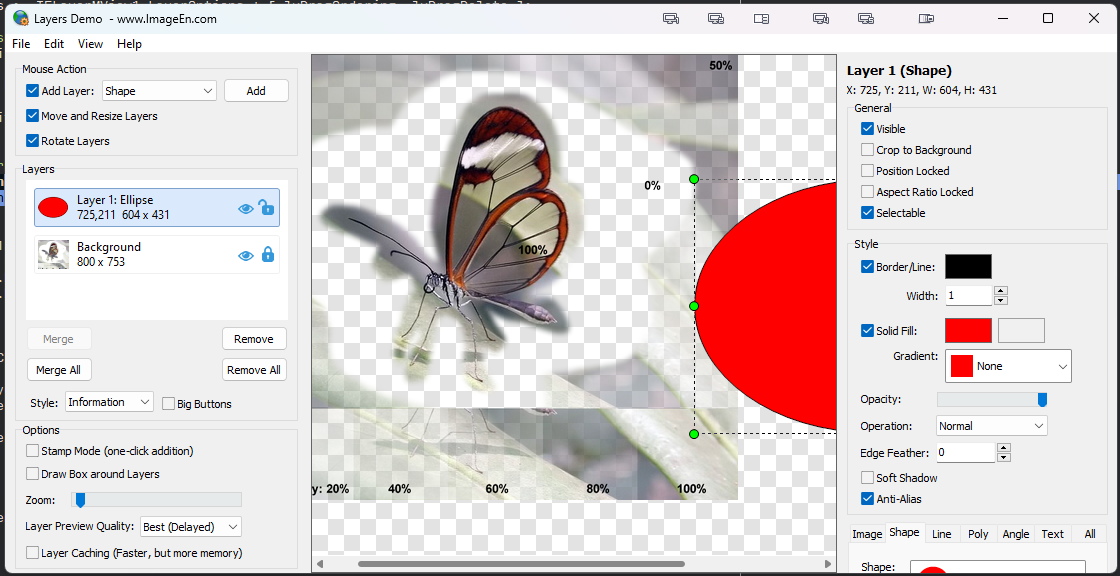This screenshot has width=1120, height=576.
Task: Uncheck the Visible checkbox
Action: click(x=867, y=129)
